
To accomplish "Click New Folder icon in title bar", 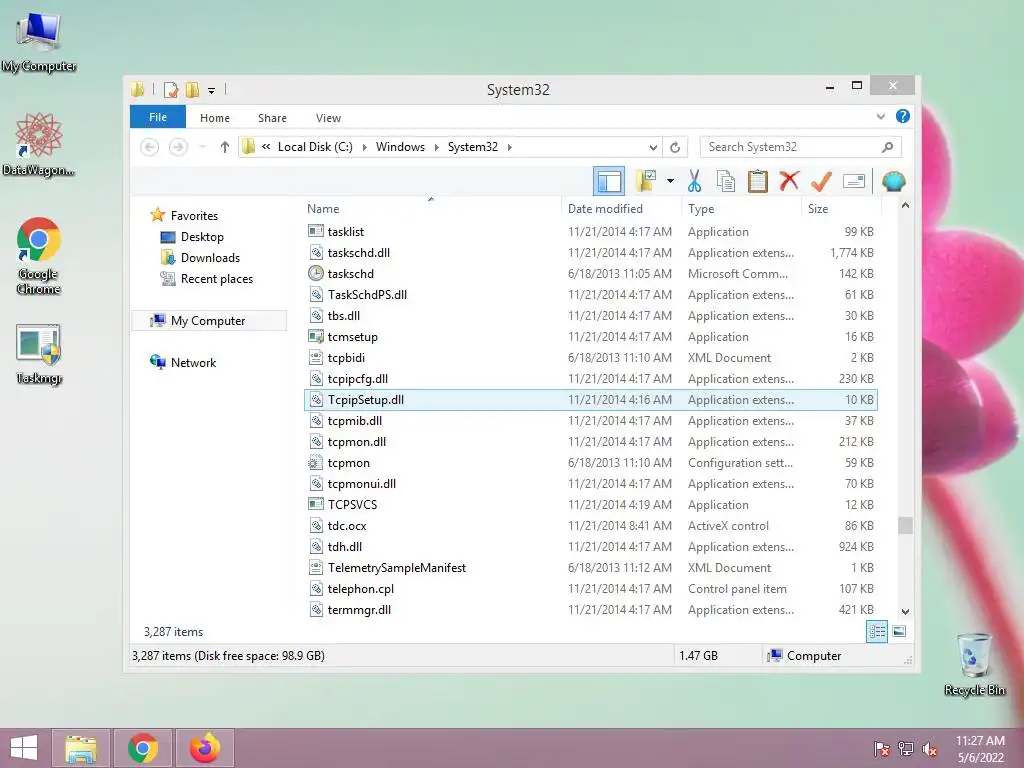I will click(x=193, y=89).
